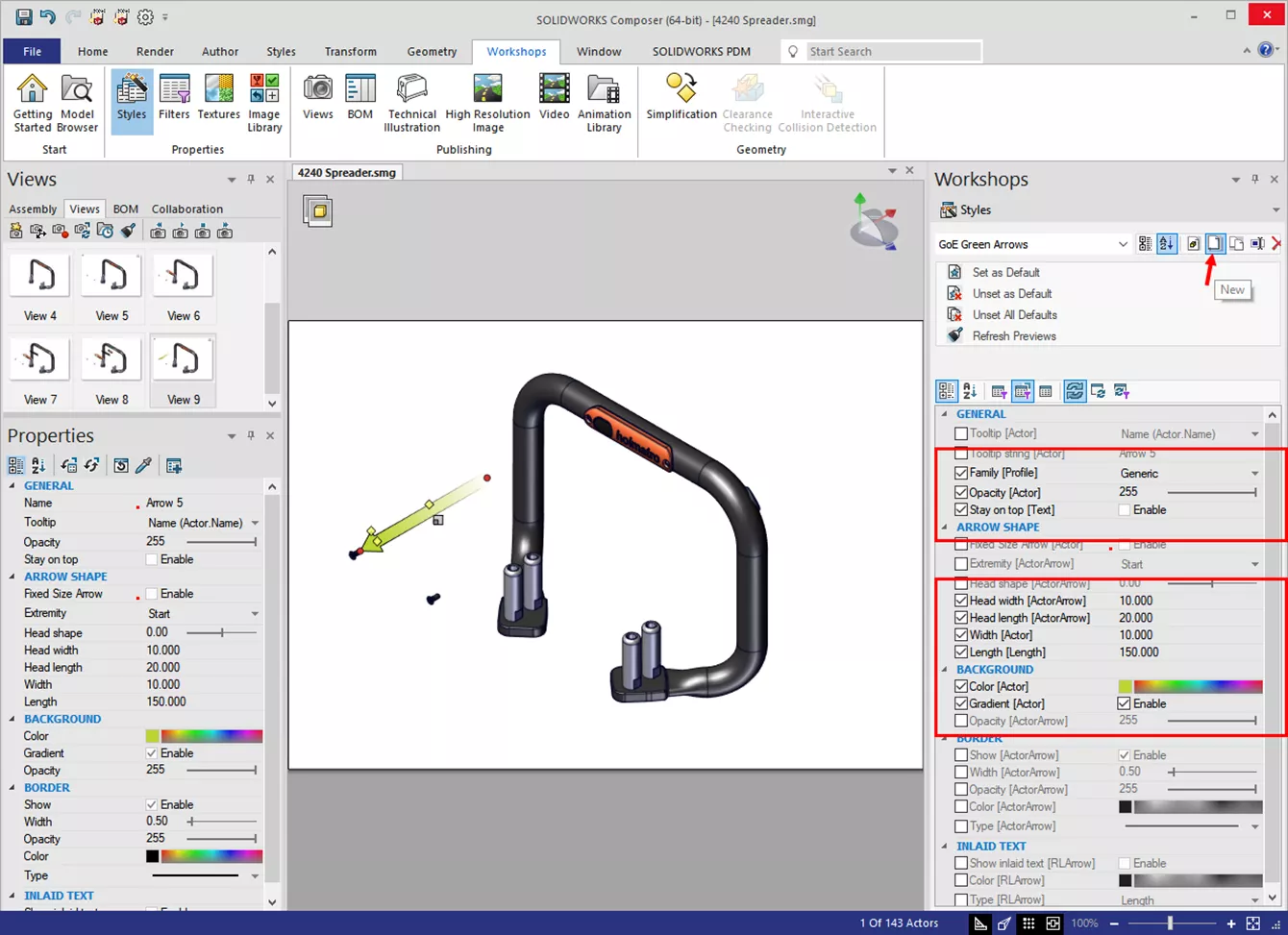This screenshot has height=935, width=1288.
Task: Click the alphabetical sort icon in Properties toolbar
Action: (x=38, y=465)
